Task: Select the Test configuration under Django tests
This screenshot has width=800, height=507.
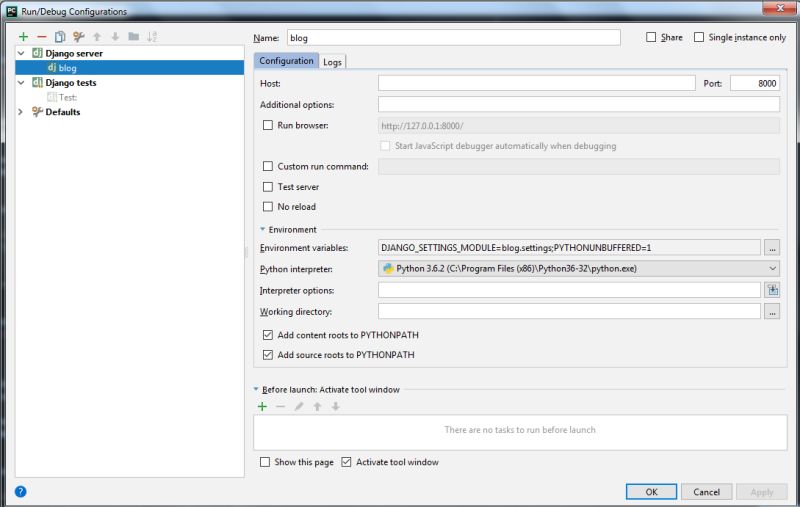Action: pyautogui.click(x=67, y=97)
